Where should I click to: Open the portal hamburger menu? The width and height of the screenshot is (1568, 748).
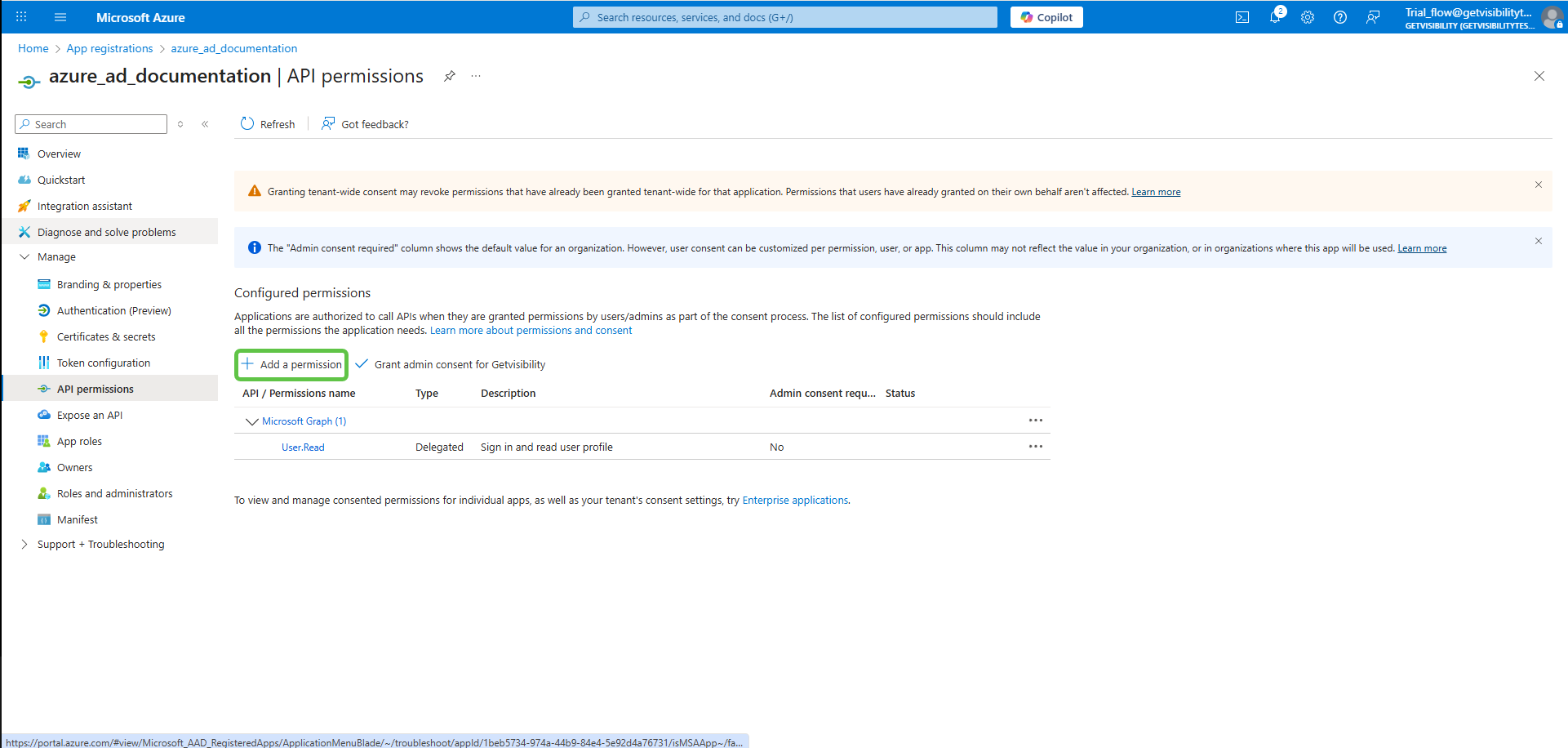click(x=60, y=17)
